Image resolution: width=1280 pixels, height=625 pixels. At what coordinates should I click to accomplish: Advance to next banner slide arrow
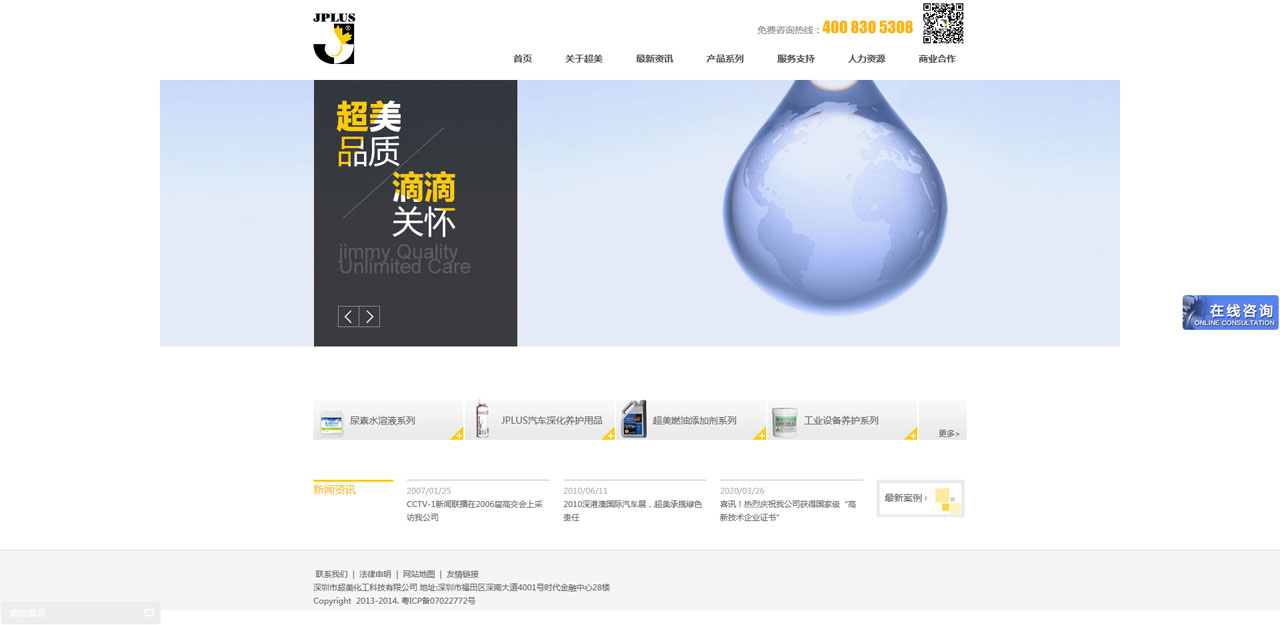370,316
